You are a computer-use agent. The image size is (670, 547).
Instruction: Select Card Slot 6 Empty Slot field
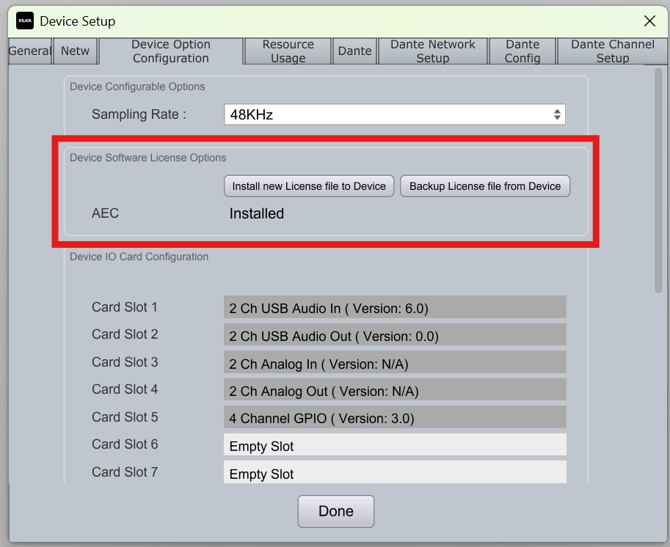[394, 445]
